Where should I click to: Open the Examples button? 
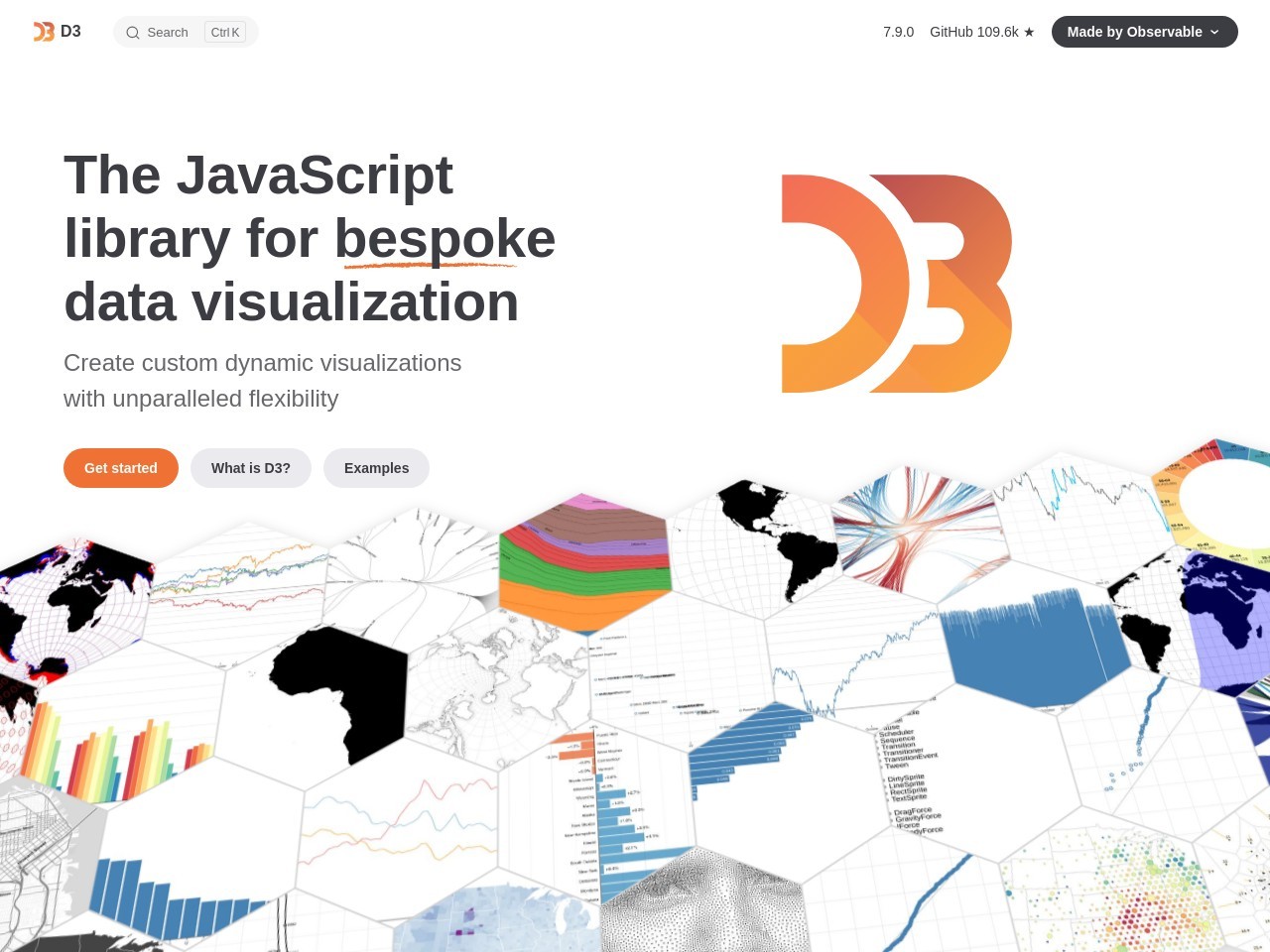point(376,468)
